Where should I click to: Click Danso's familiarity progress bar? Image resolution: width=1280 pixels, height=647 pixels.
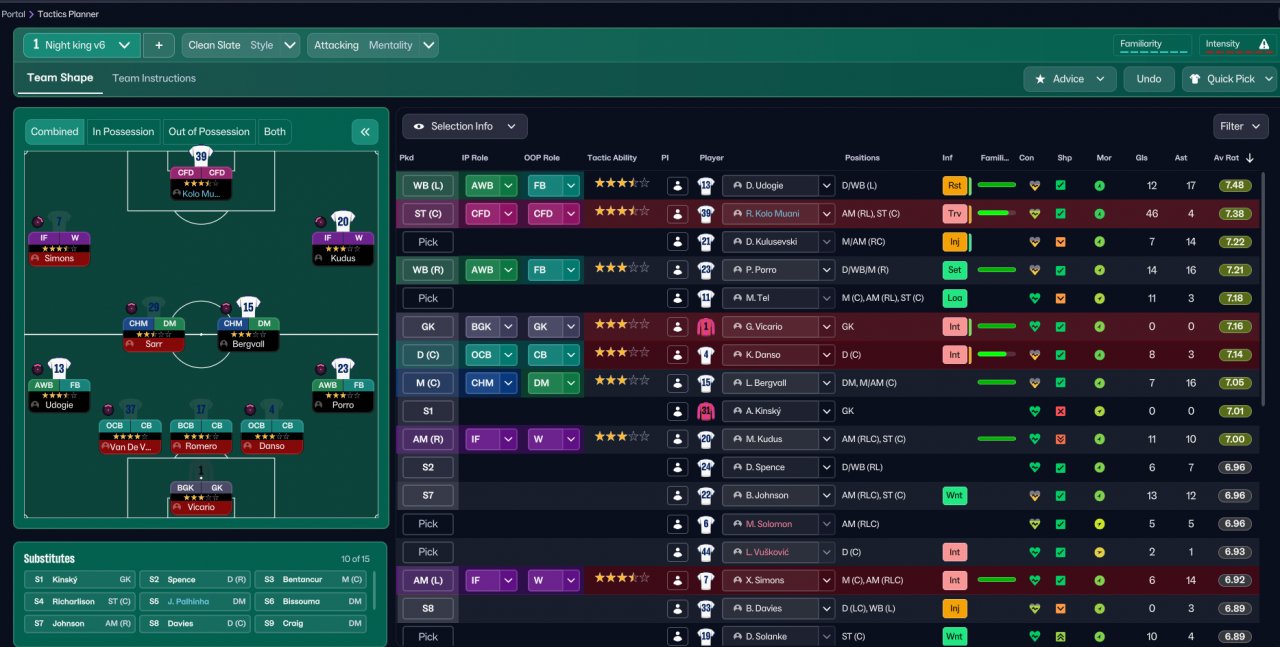tap(997, 354)
